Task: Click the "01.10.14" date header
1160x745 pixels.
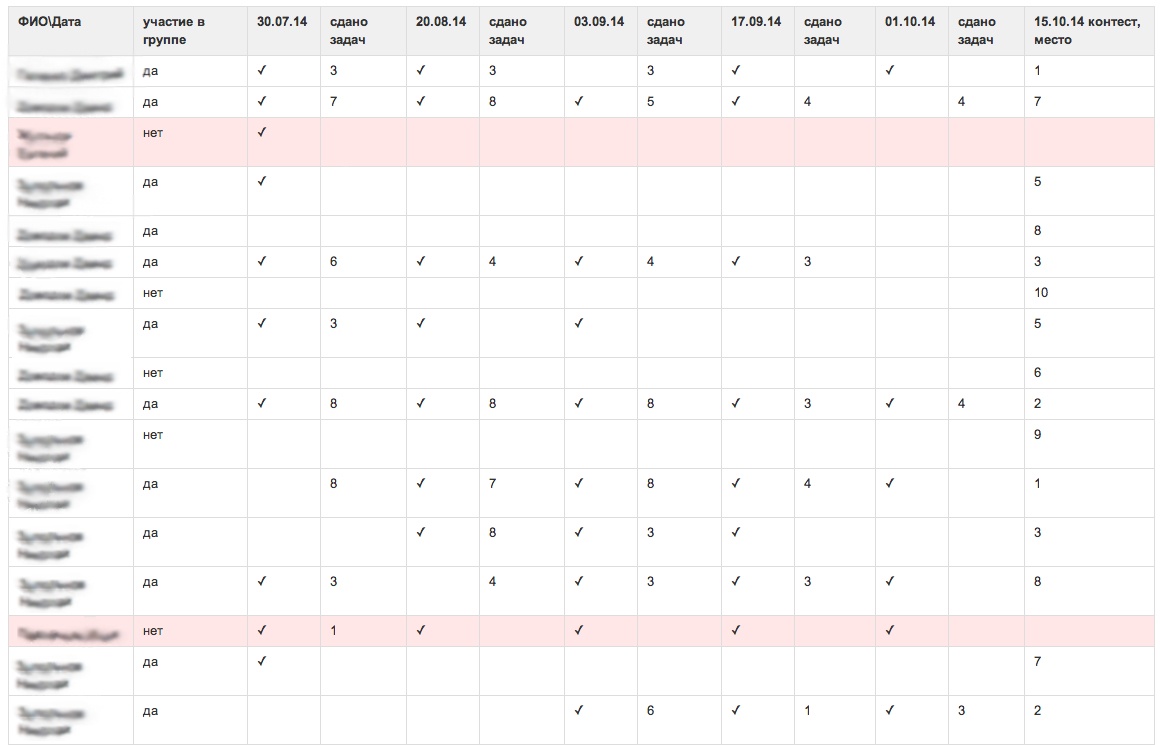Action: coord(909,21)
